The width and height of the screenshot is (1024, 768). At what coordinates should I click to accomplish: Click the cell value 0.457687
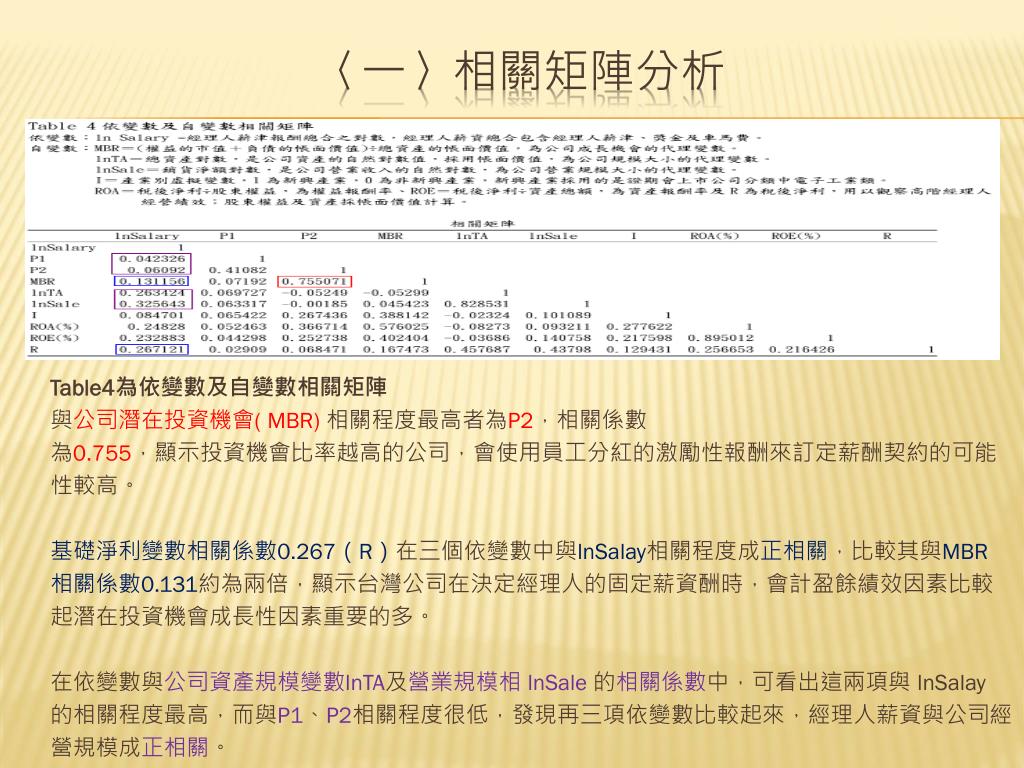pos(477,349)
